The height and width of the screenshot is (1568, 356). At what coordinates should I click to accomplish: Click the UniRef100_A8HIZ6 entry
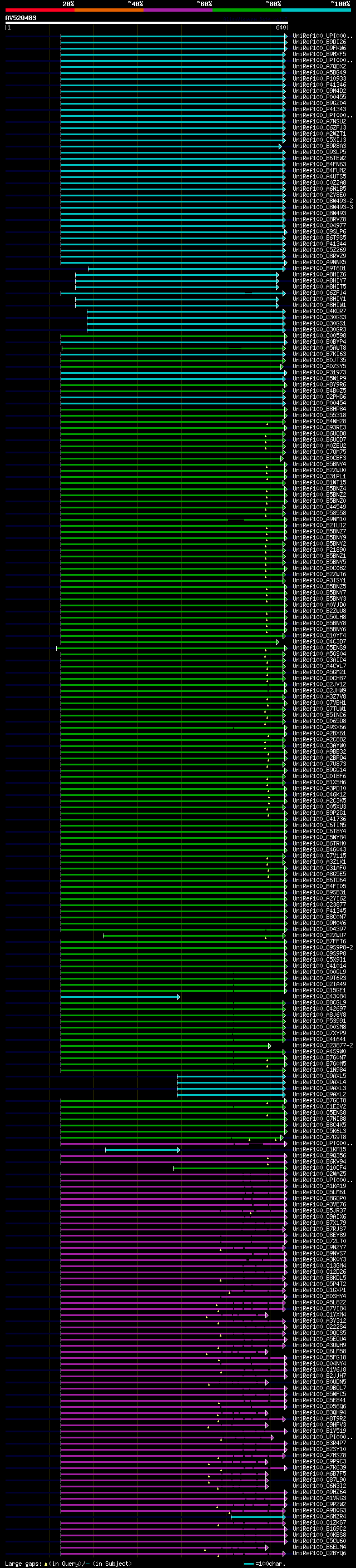(319, 275)
